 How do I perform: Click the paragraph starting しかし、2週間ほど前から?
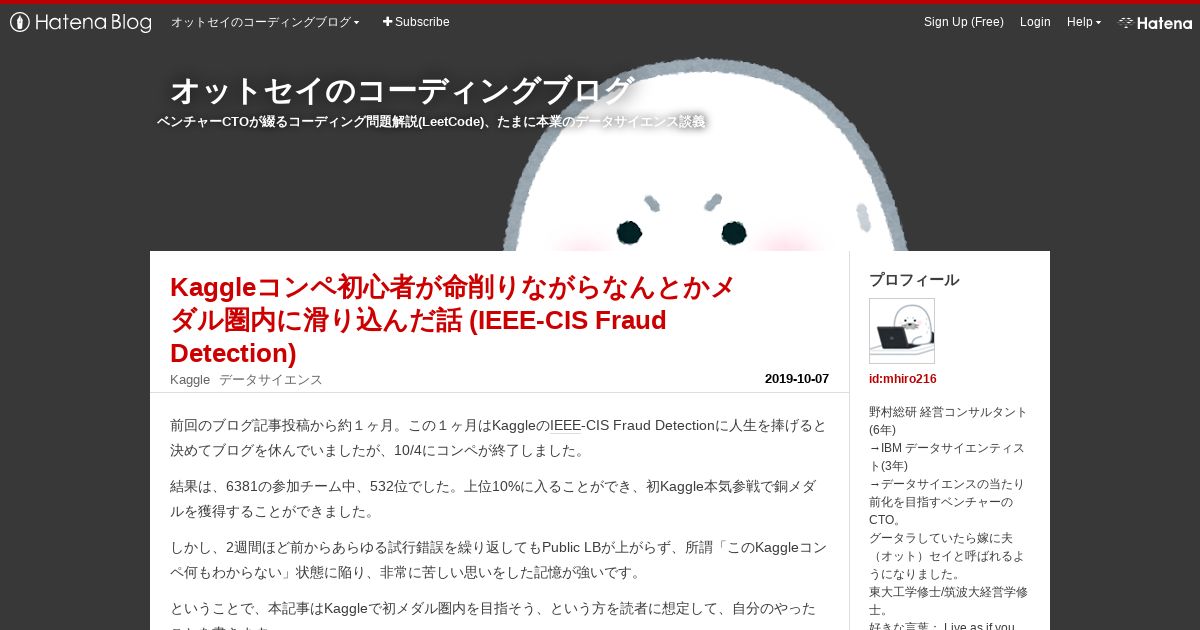click(x=498, y=560)
